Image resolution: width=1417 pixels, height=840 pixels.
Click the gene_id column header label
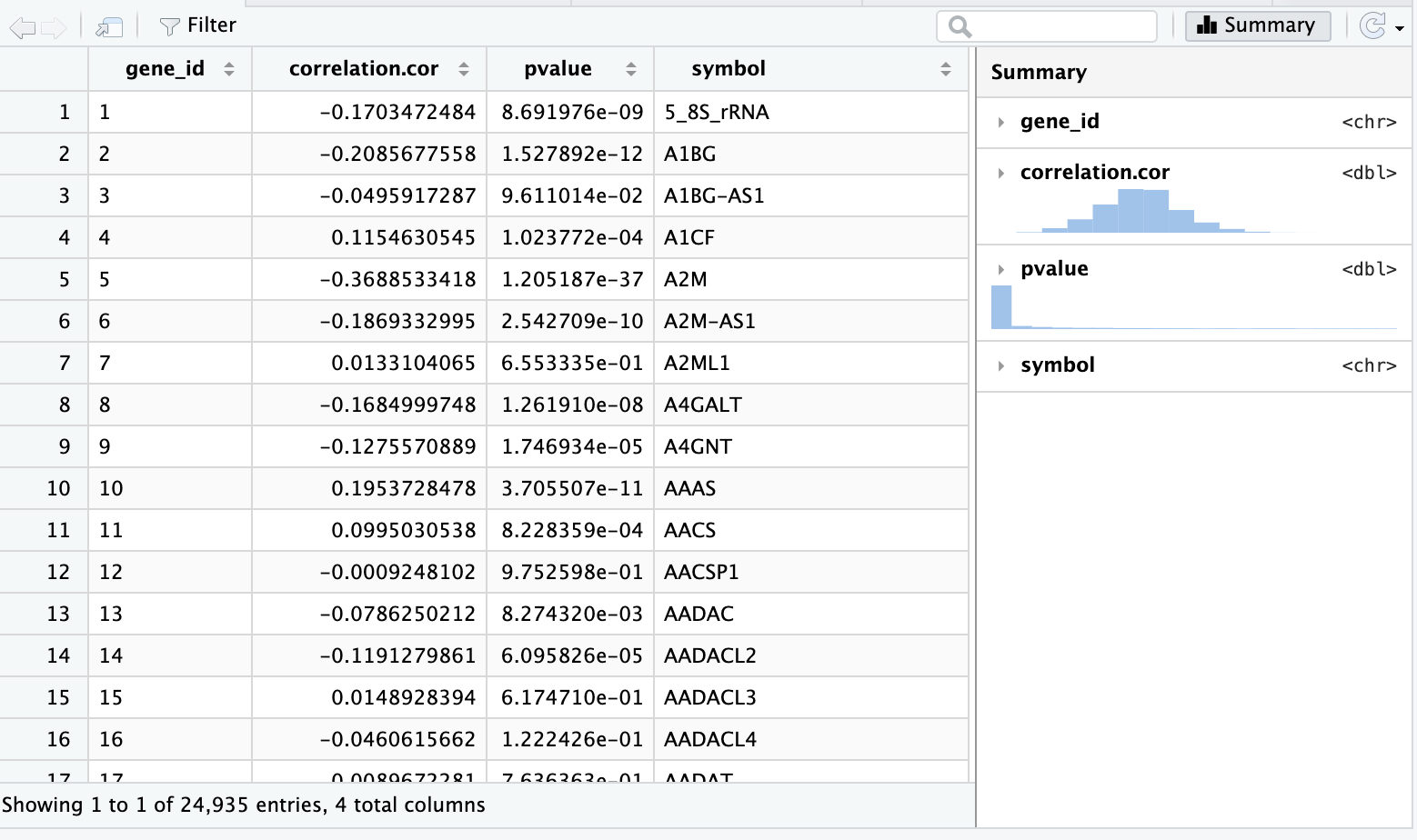[165, 69]
